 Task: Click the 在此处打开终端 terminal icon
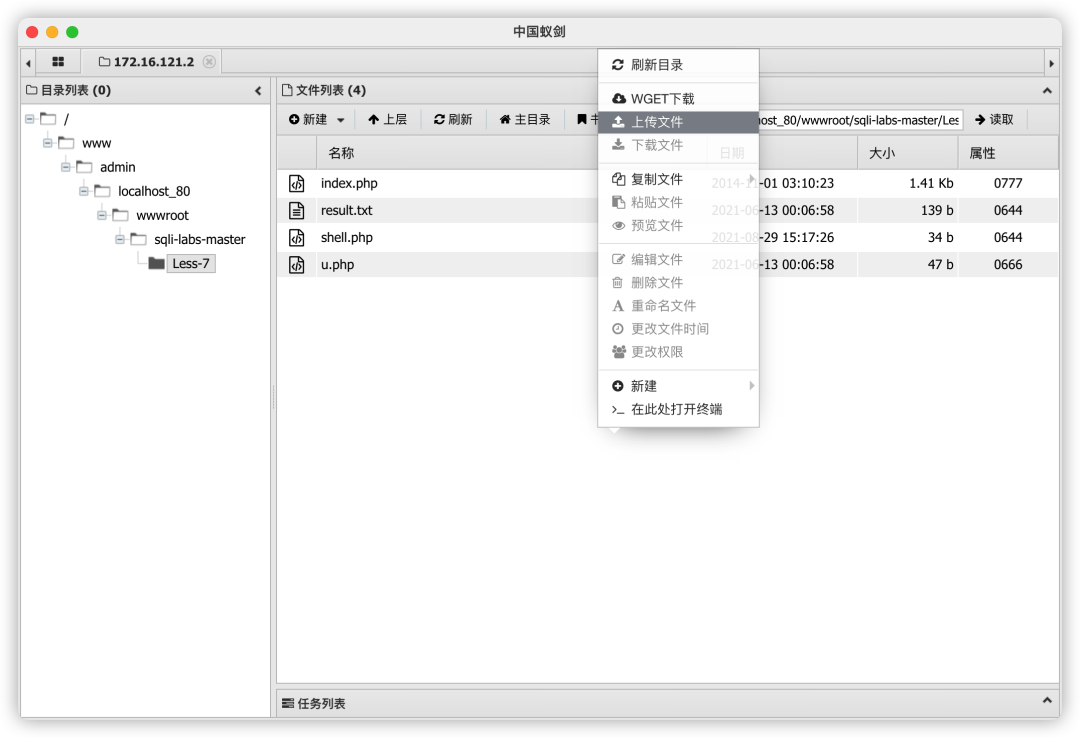[618, 409]
